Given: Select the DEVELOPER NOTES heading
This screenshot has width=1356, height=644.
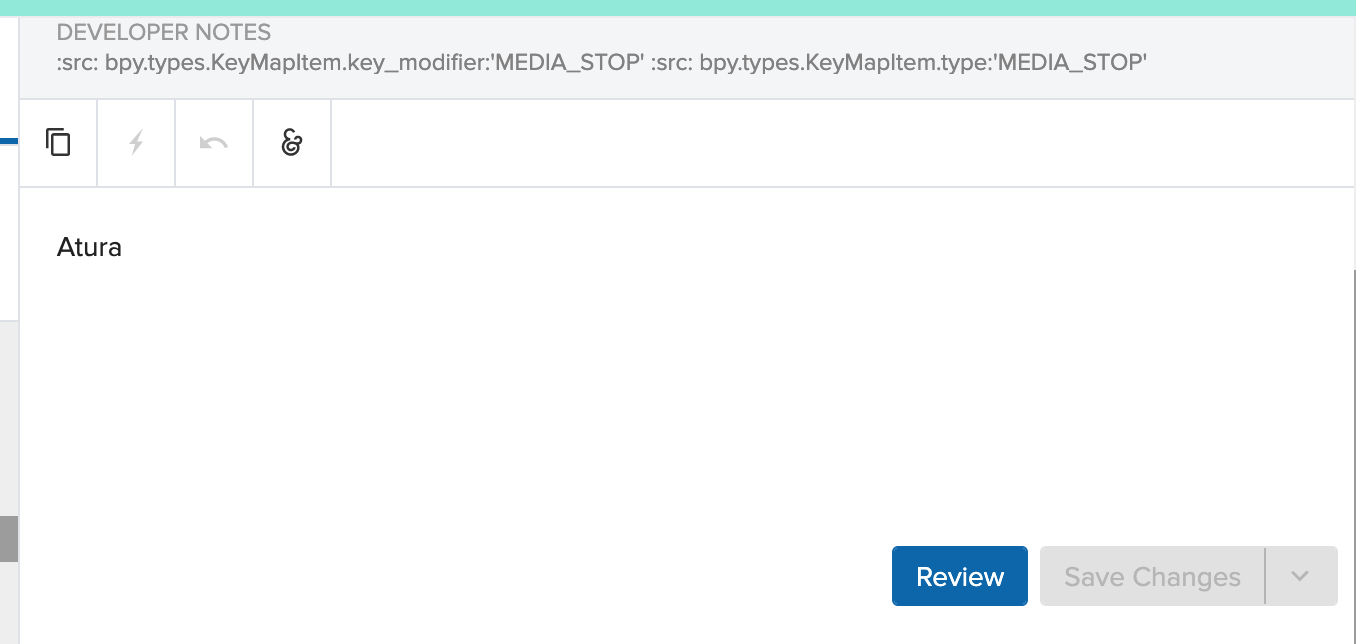Looking at the screenshot, I should (x=164, y=33).
